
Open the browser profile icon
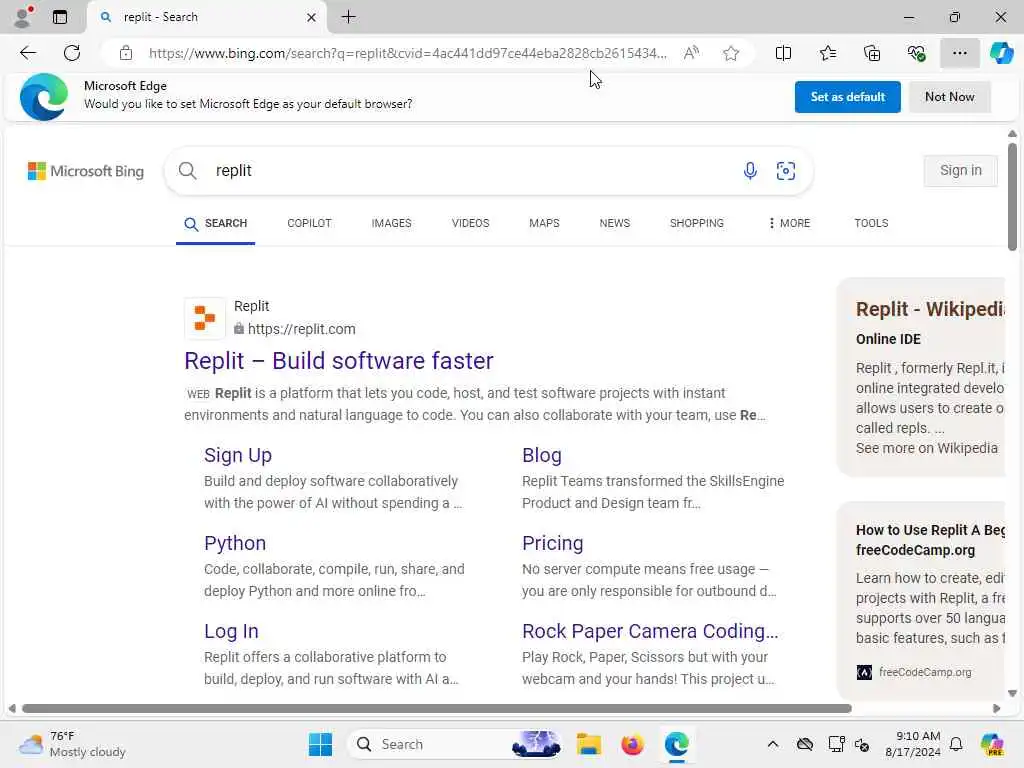point(23,16)
